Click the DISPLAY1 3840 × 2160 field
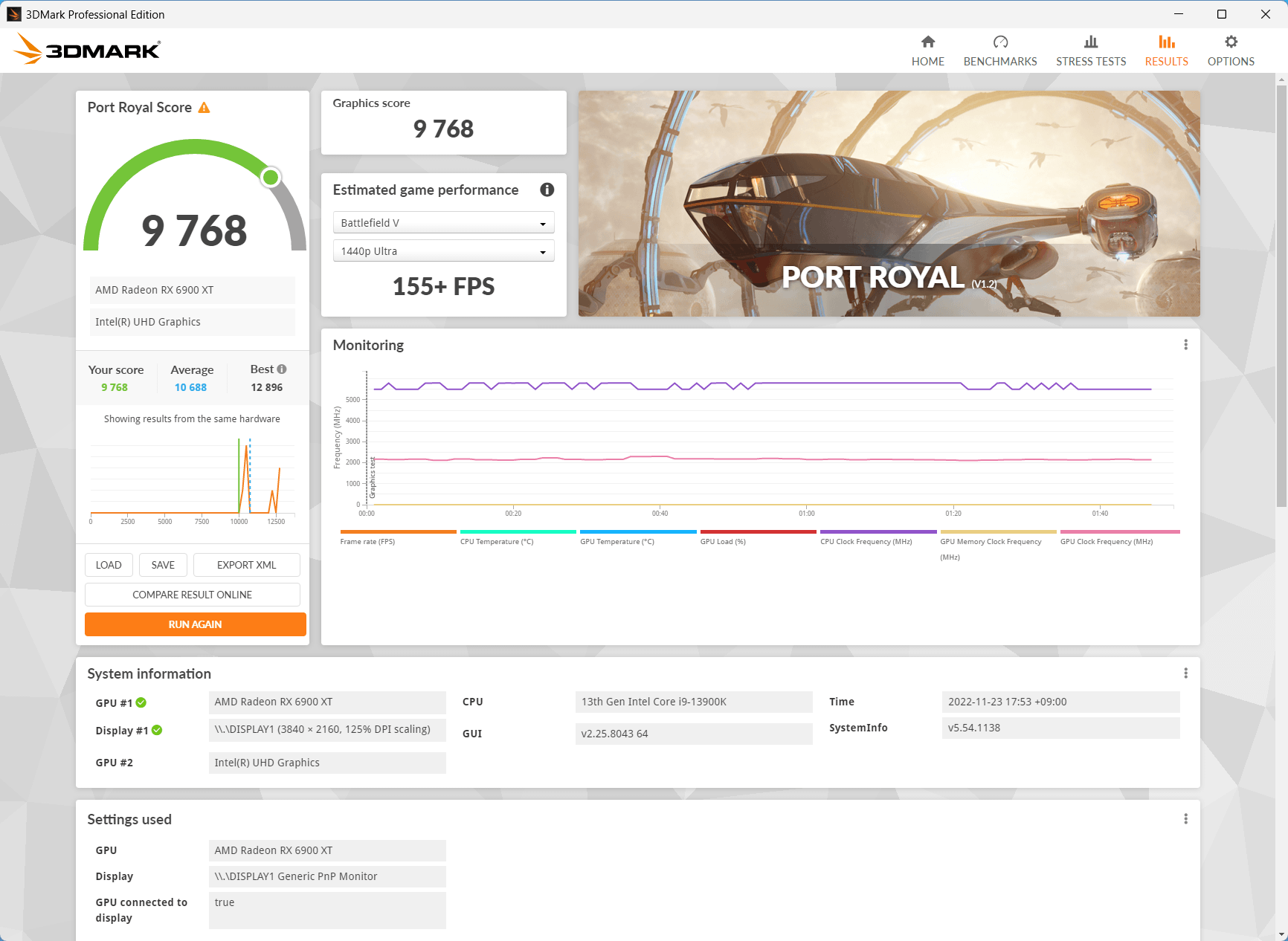This screenshot has height=941, width=1288. coord(327,729)
